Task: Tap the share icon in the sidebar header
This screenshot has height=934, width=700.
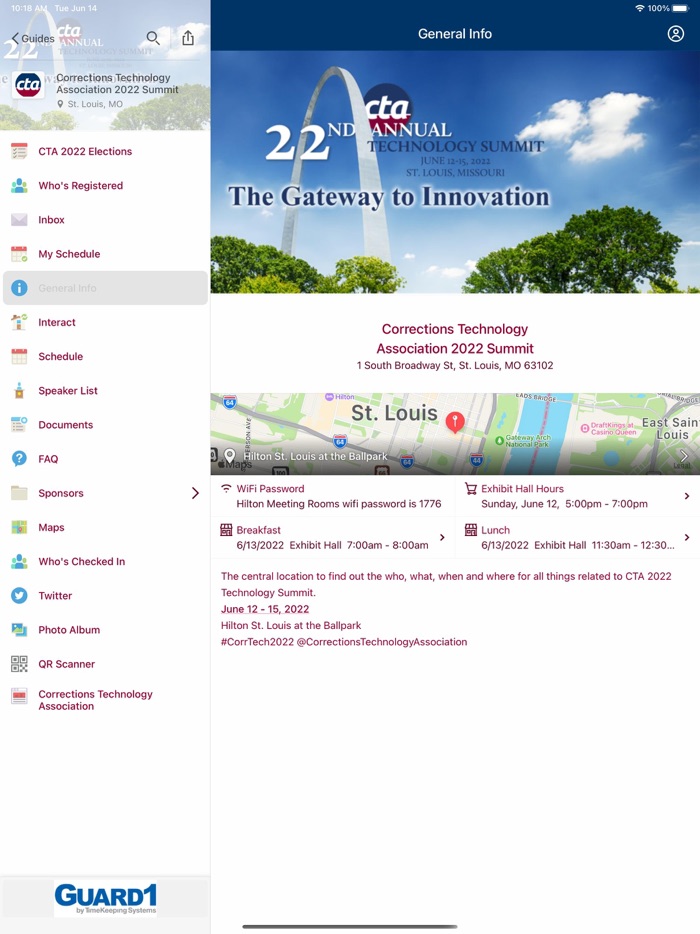Action: pos(188,38)
